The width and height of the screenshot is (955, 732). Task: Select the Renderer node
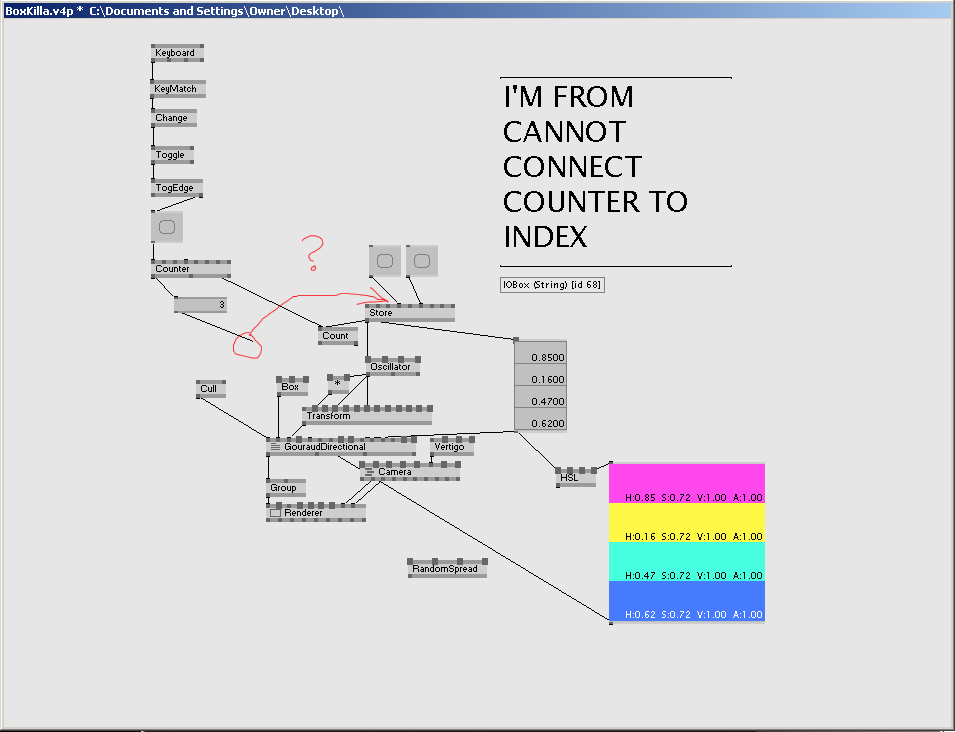[316, 513]
